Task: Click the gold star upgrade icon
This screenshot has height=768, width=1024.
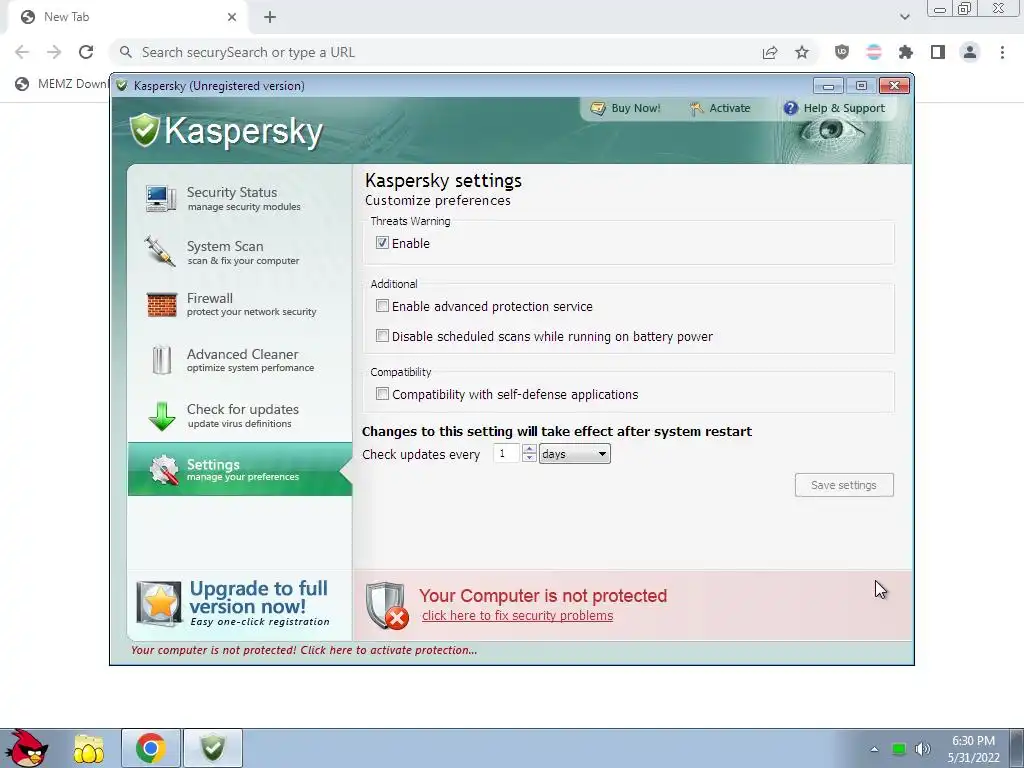Action: click(159, 603)
